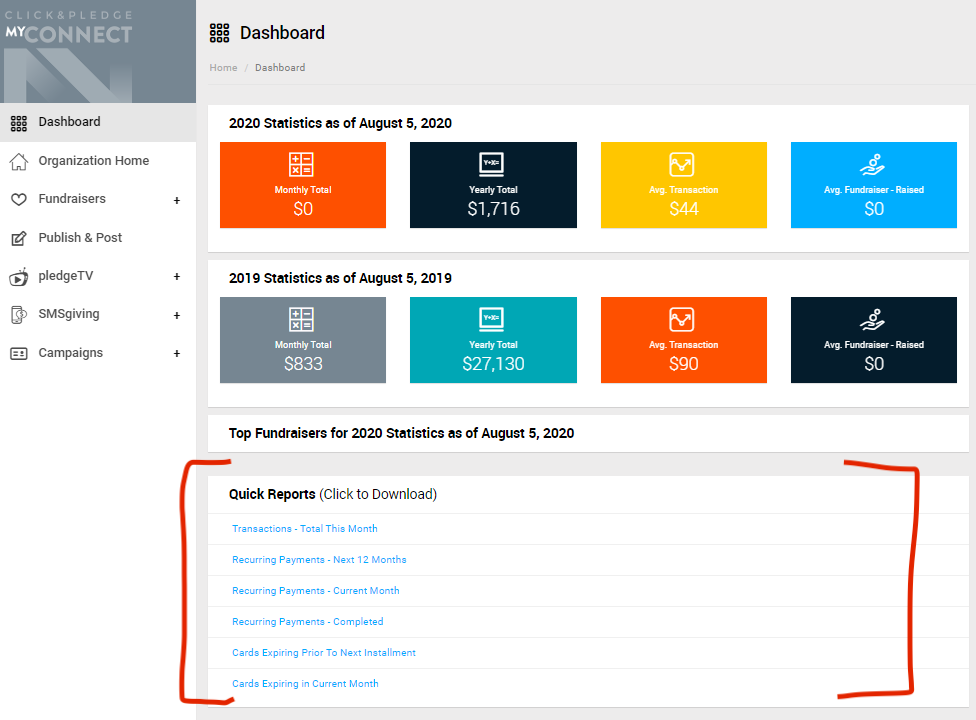Open Organization Home from the sidebar
976x720 pixels.
93,161
